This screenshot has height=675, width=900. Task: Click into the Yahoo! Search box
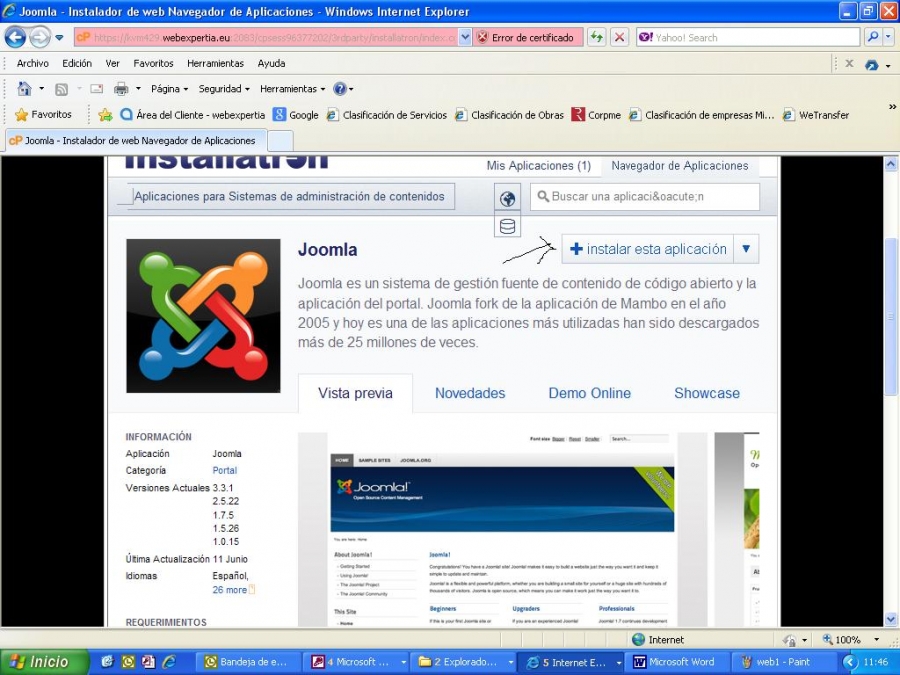(x=748, y=38)
